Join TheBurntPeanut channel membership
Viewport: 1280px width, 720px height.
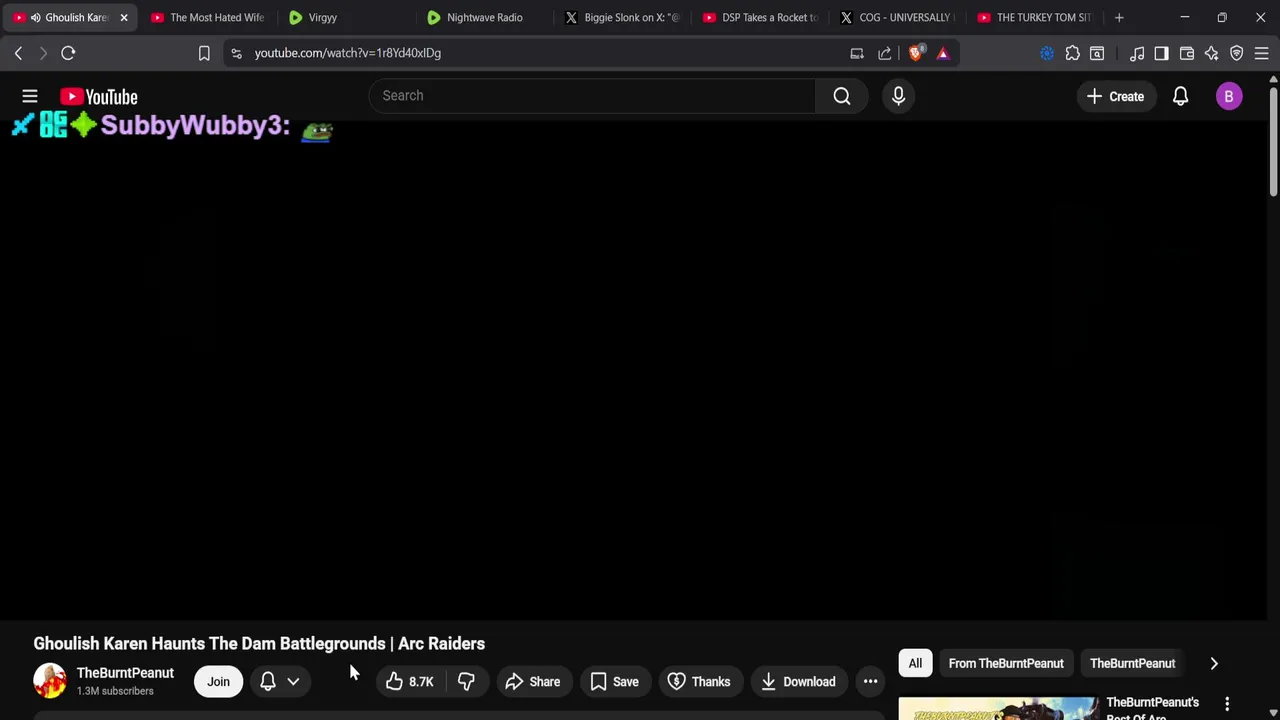point(218,682)
